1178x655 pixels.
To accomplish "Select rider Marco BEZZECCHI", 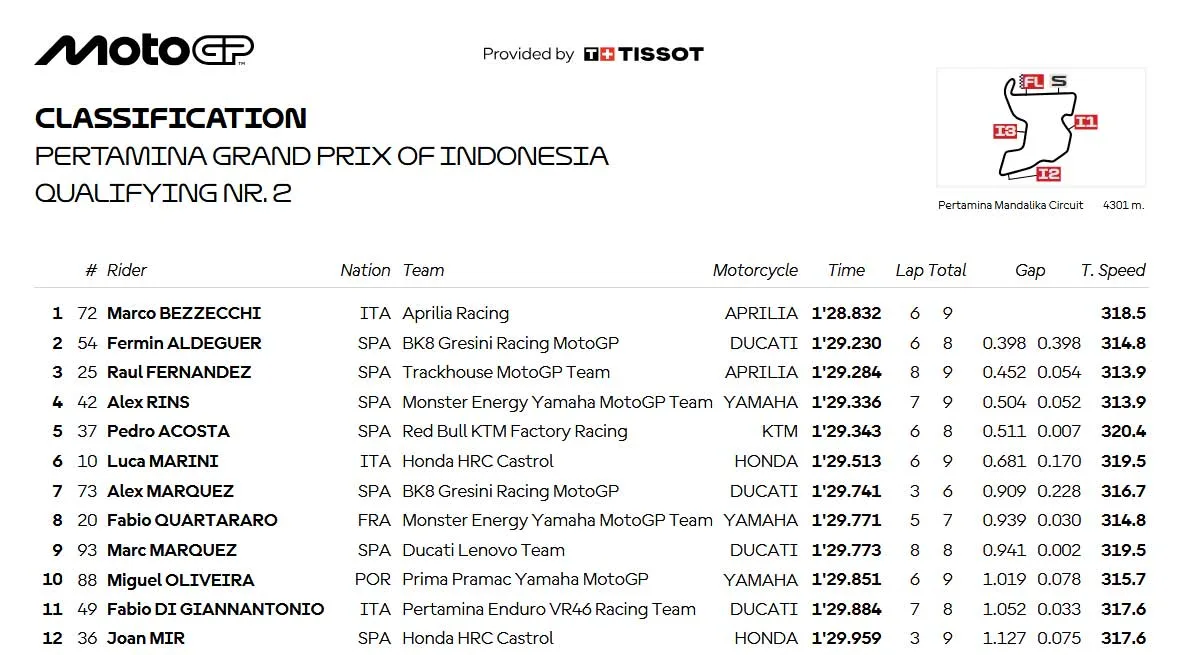I will [x=184, y=313].
